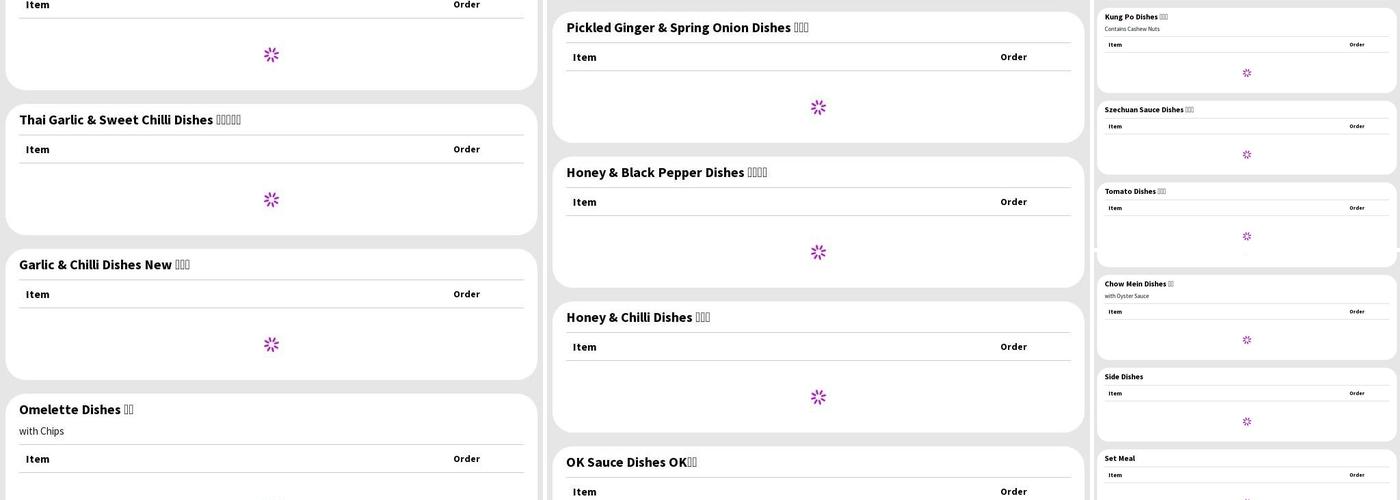Click Order column header under Omelette Dishes
This screenshot has height=500, width=1400.
tap(466, 459)
